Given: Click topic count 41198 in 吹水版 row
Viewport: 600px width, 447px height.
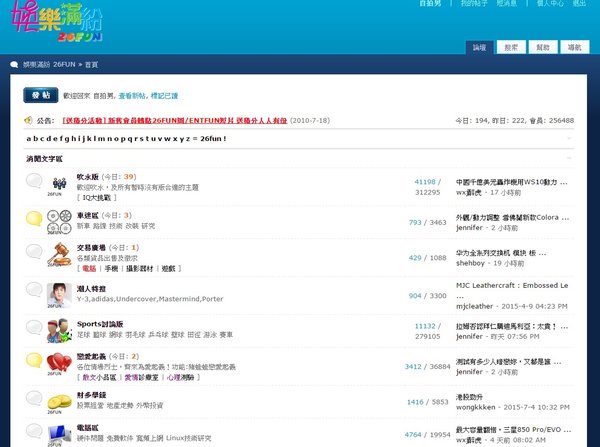Looking at the screenshot, I should coord(425,182).
